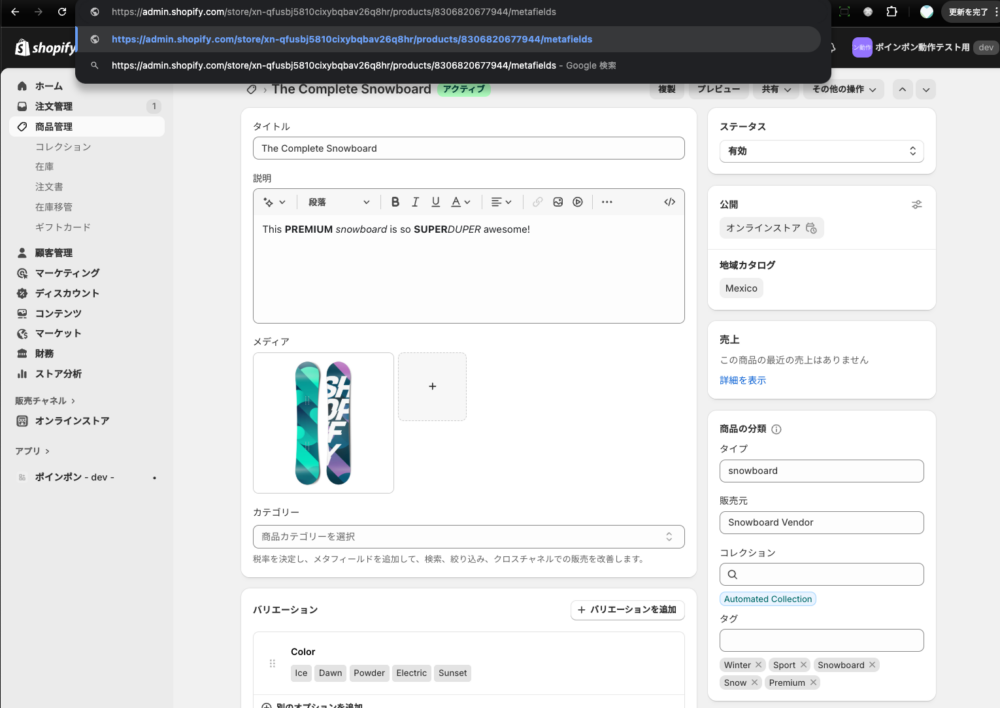1000x708 pixels.
Task: Insert image using the editor image icon
Action: pyautogui.click(x=558, y=202)
